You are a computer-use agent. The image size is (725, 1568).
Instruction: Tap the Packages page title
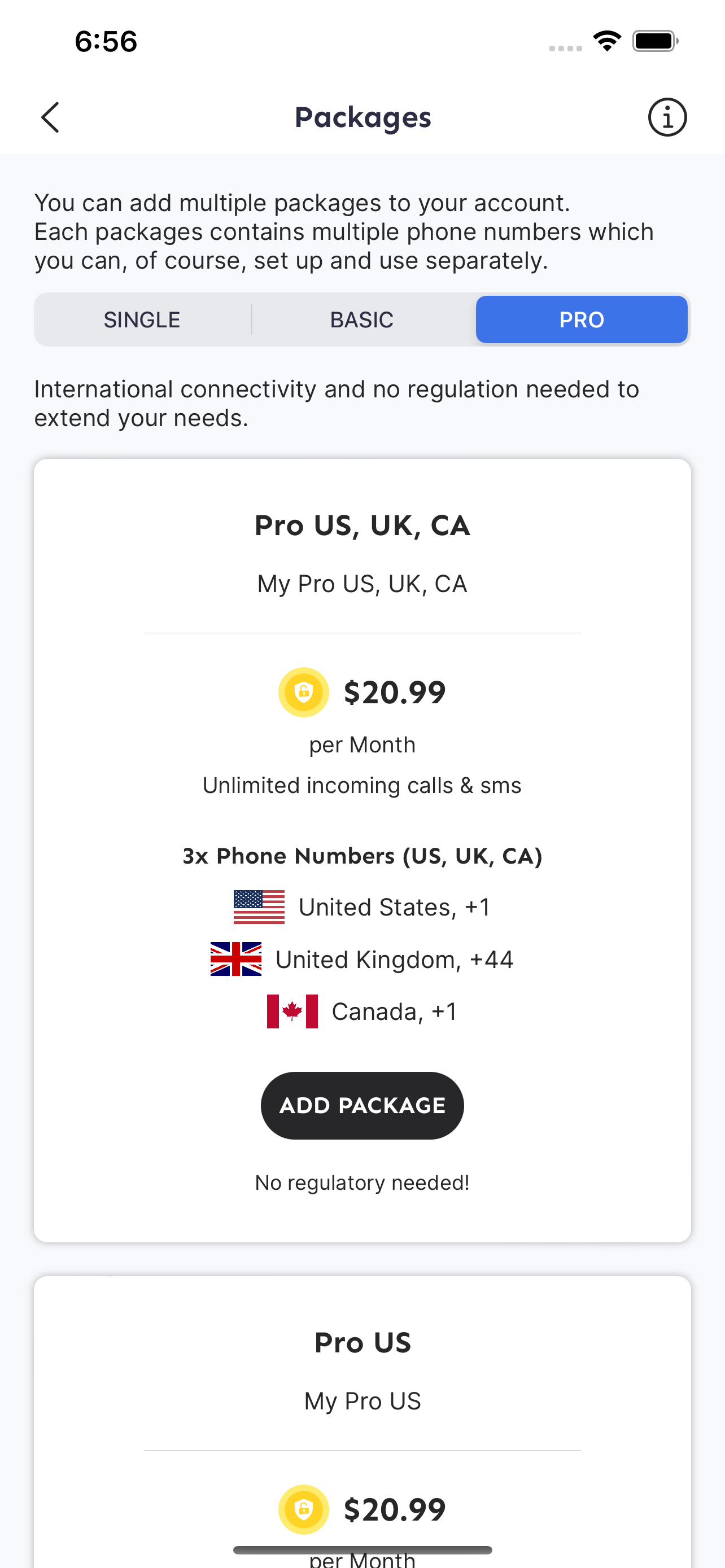363,117
